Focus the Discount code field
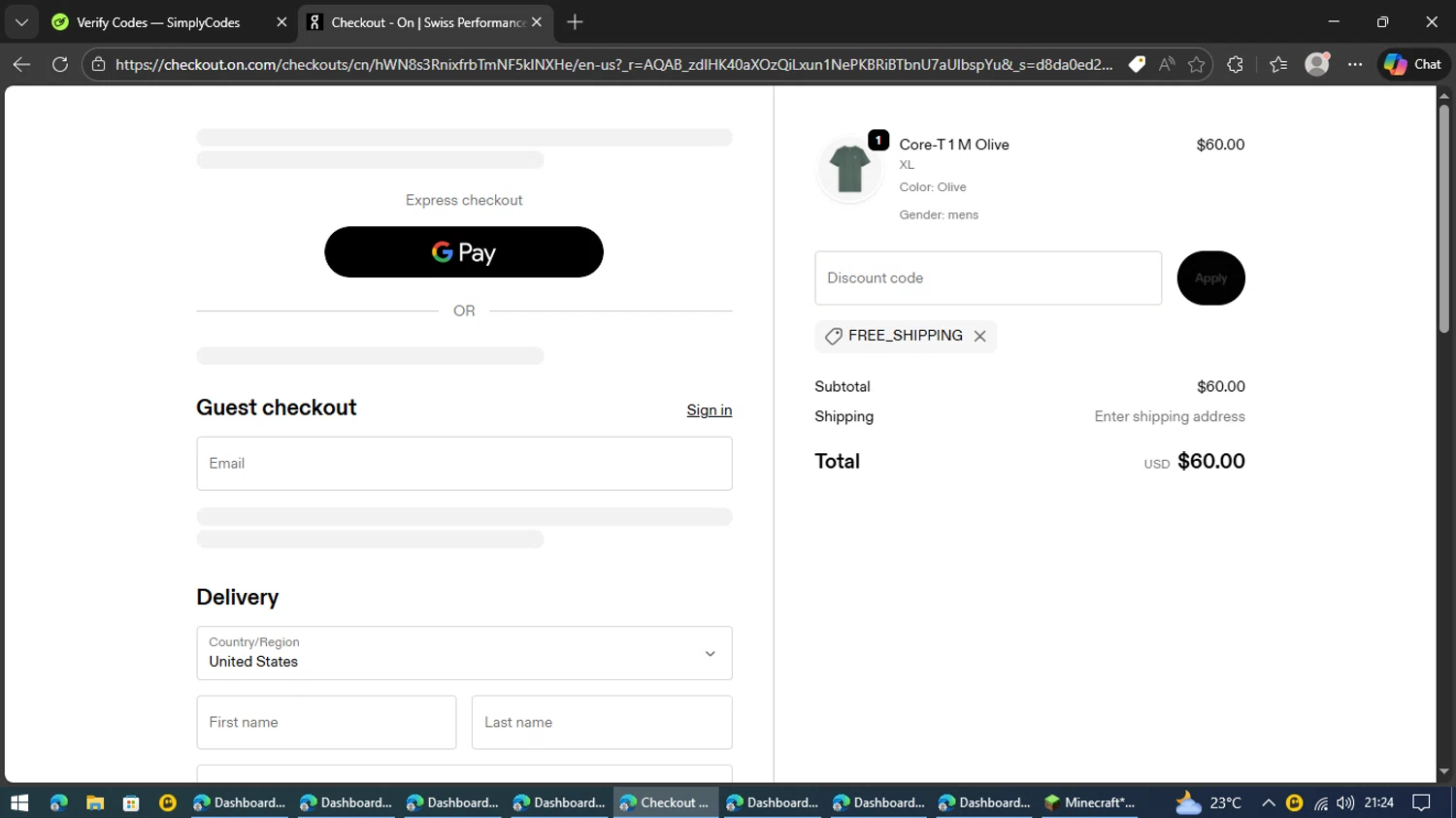 click(988, 278)
